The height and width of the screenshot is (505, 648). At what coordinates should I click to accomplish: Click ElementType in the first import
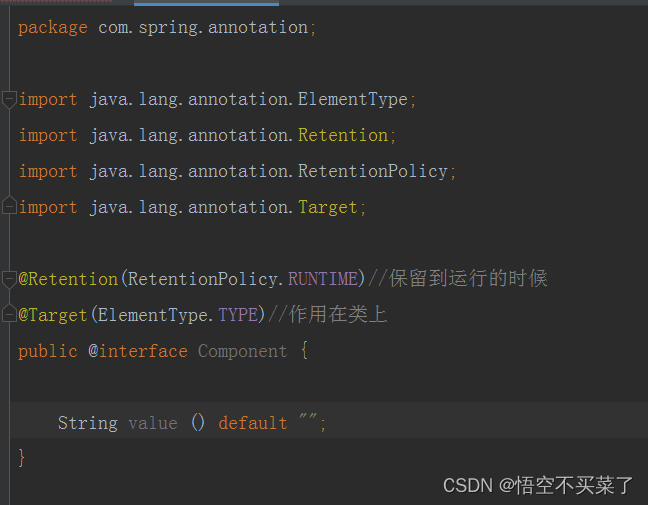coord(353,100)
